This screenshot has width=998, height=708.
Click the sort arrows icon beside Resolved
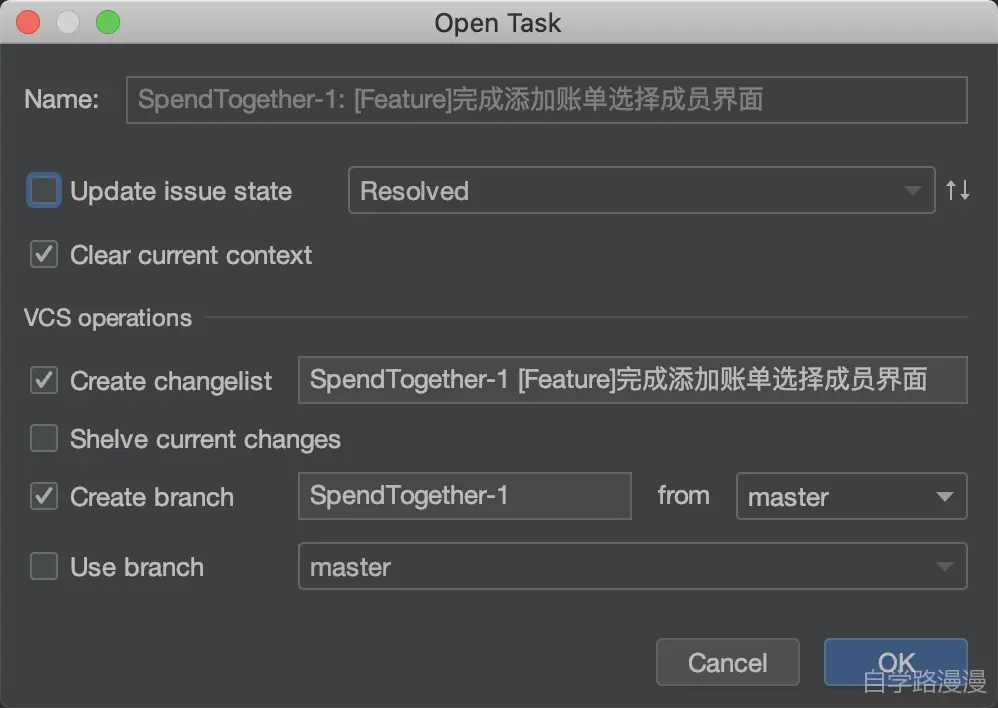[x=957, y=190]
